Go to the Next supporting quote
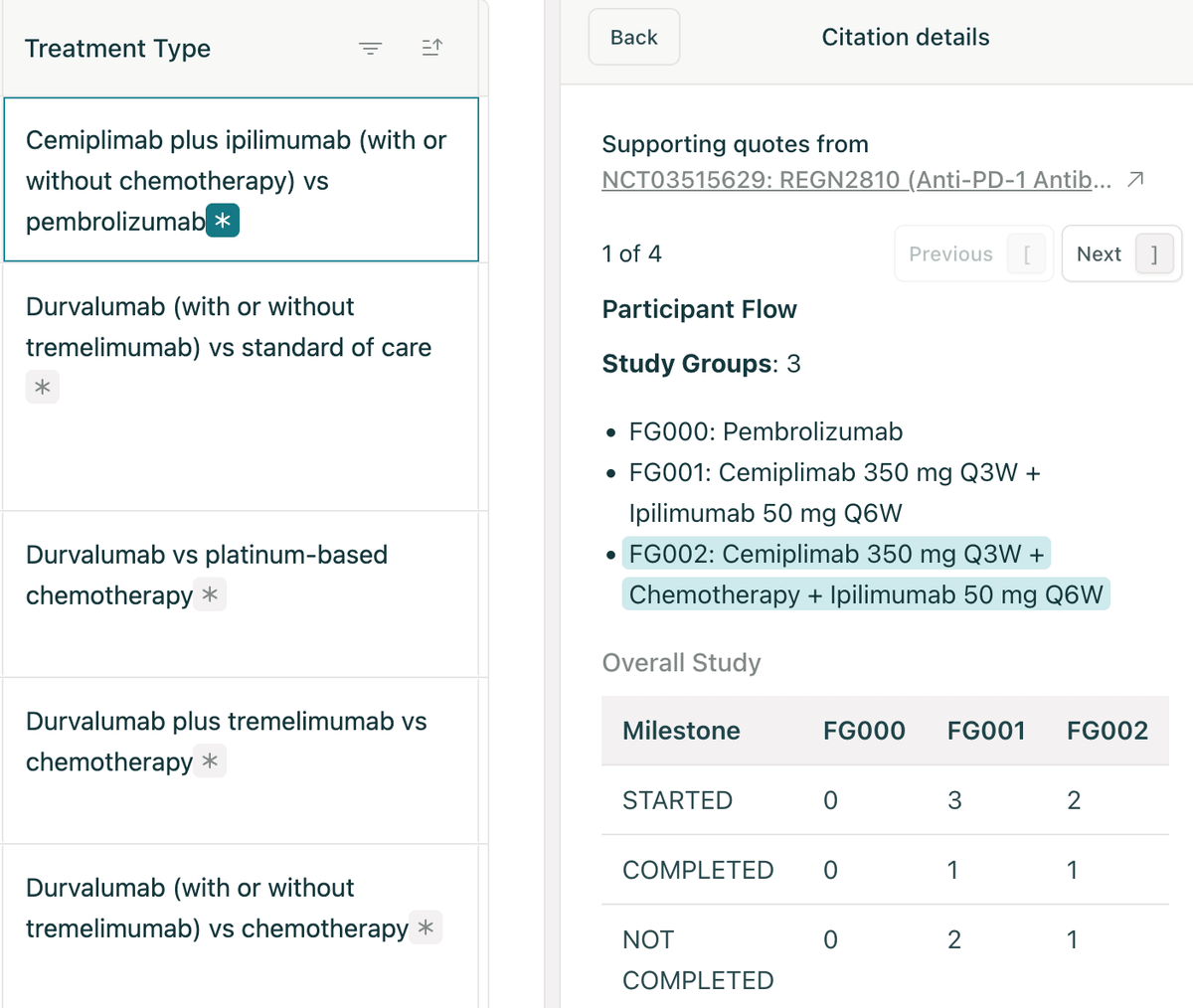This screenshot has width=1193, height=1008. (x=1122, y=254)
